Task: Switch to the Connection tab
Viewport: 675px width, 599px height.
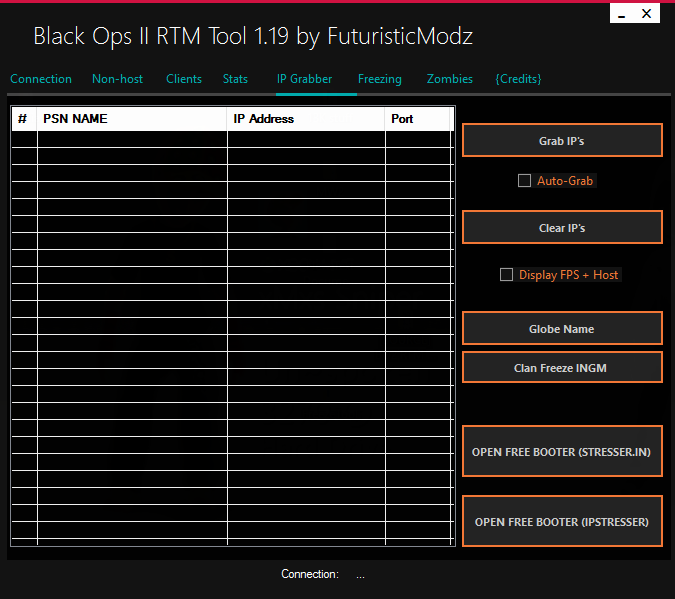Action: [41, 79]
